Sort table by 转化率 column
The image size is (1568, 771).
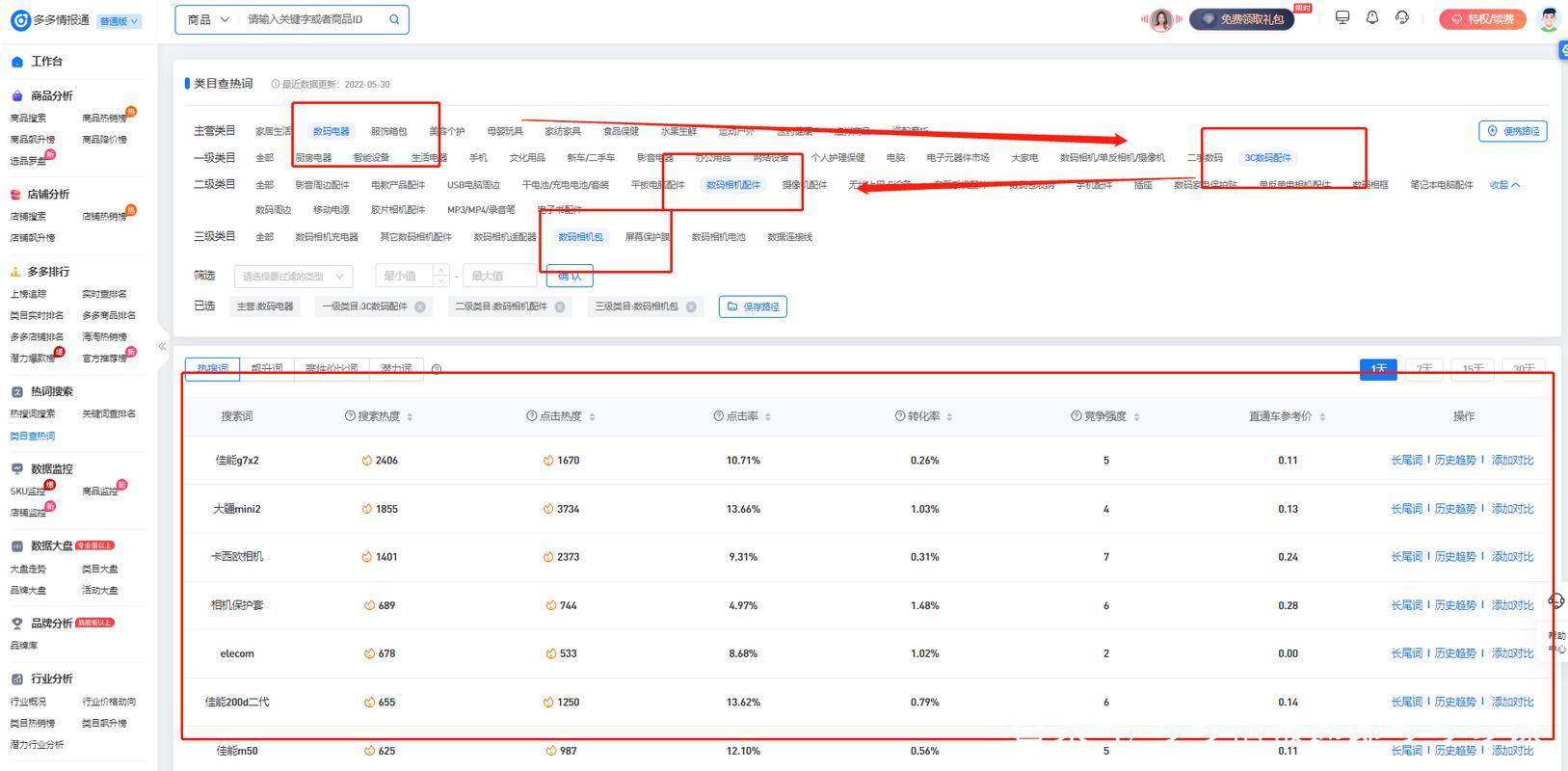point(949,417)
